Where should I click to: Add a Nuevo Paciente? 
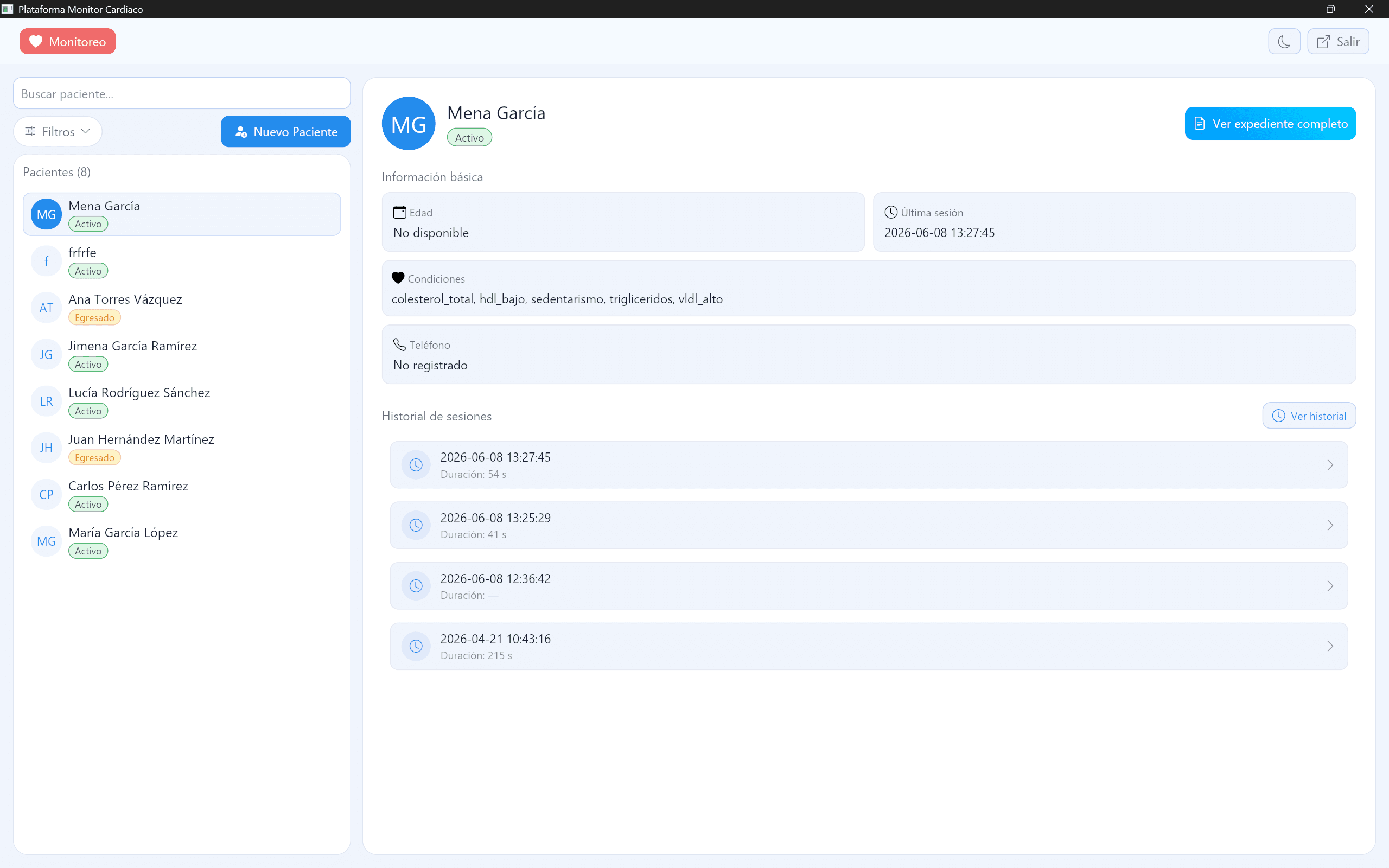pyautogui.click(x=286, y=131)
